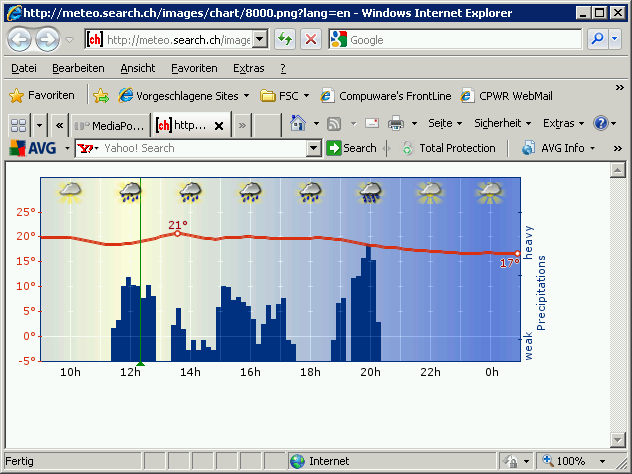Click the Add to Favorites bar star-arrow icon
This screenshot has width=632, height=474.
[101, 96]
